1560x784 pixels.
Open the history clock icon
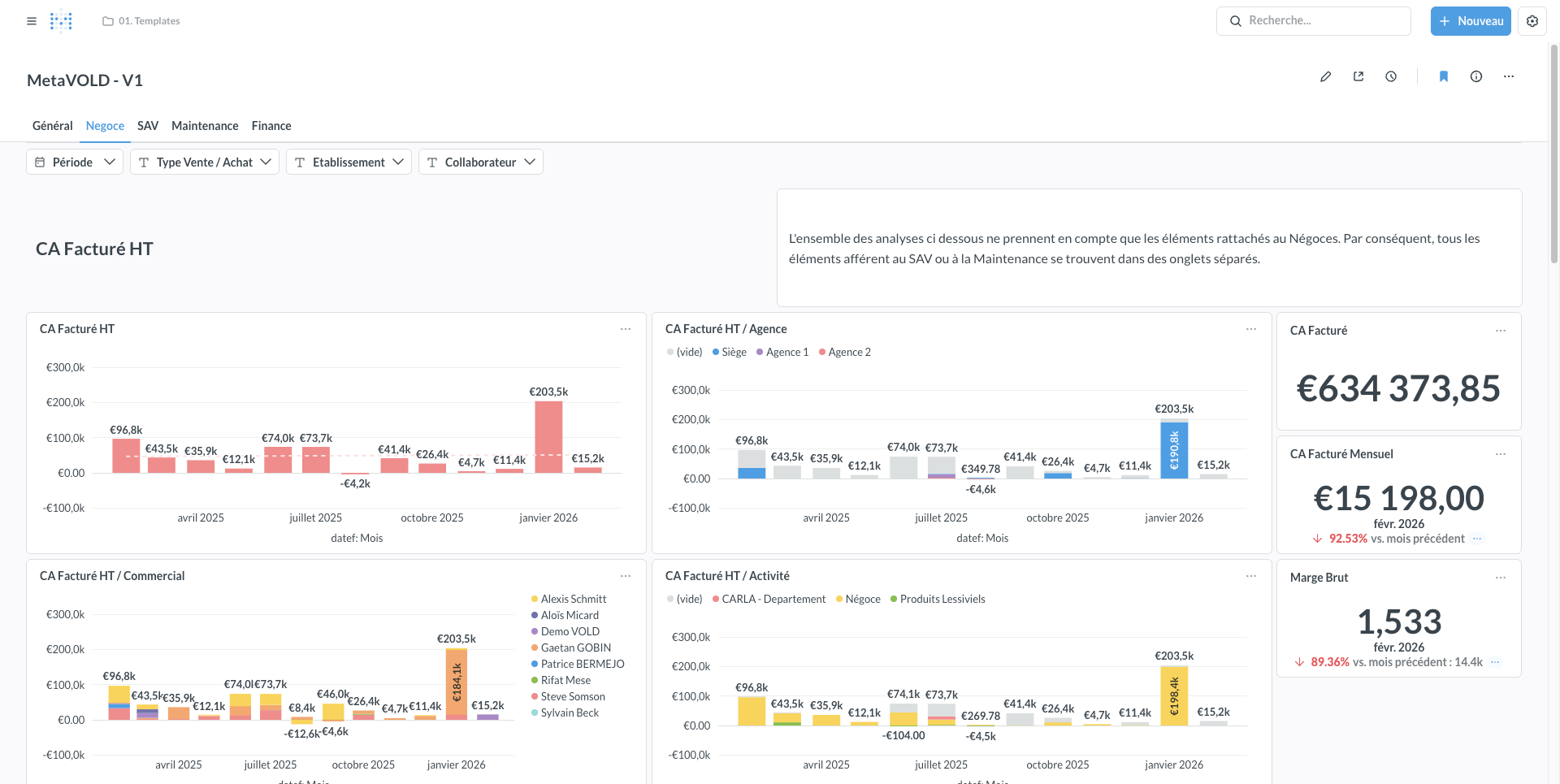pyautogui.click(x=1391, y=76)
